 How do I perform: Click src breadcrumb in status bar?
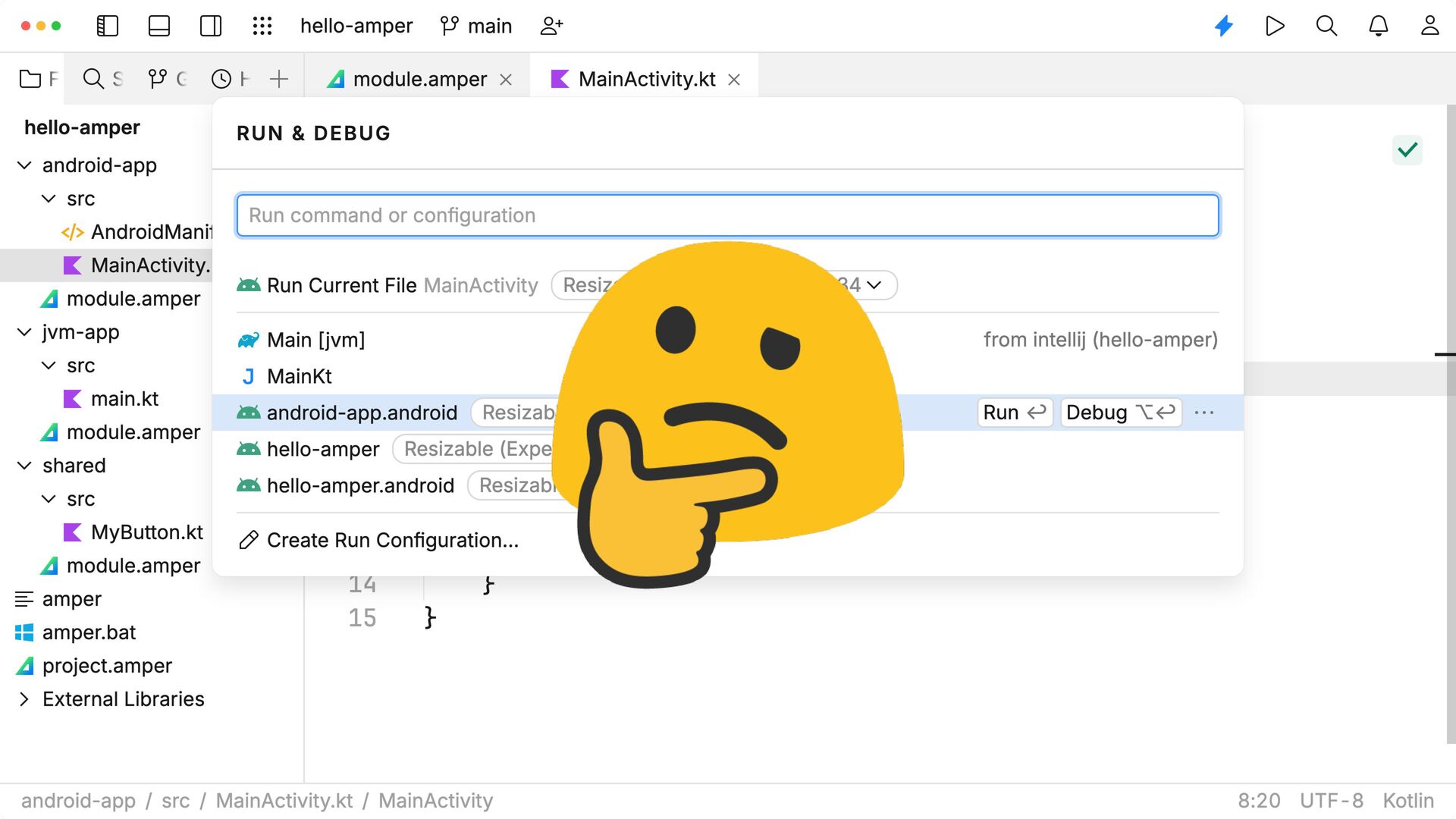(175, 801)
